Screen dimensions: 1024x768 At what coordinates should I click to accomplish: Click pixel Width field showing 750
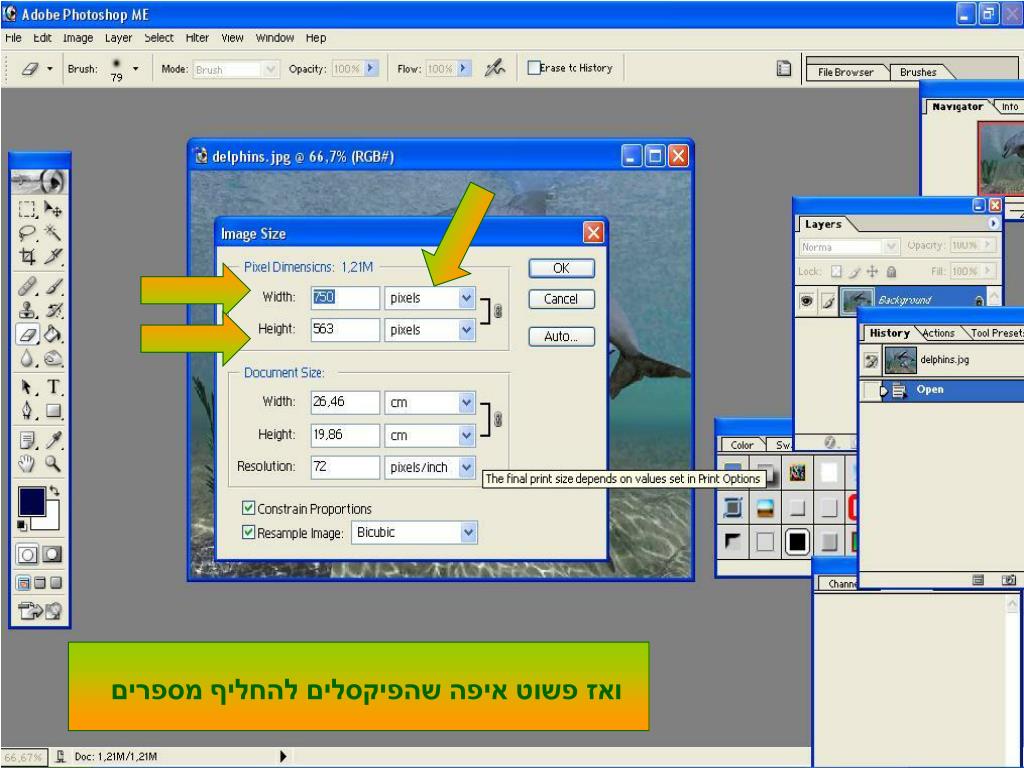345,298
